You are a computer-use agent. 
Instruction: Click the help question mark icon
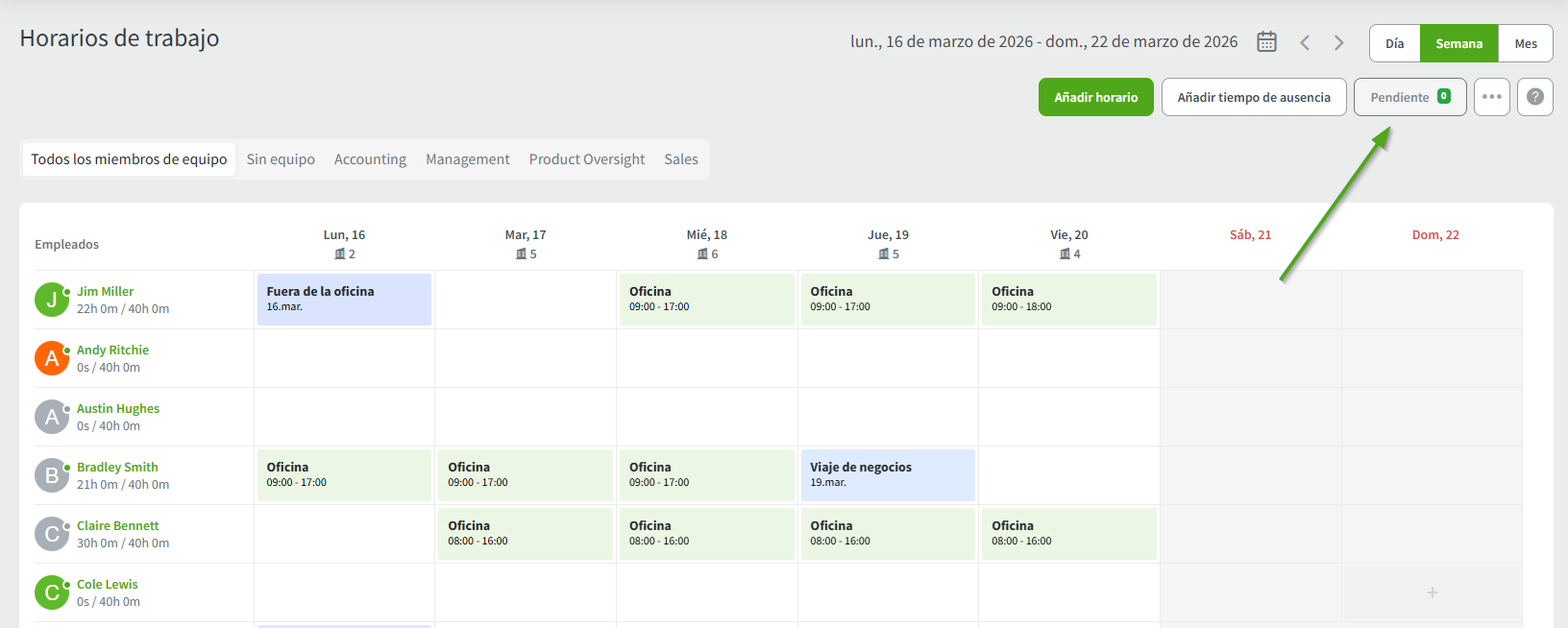(1534, 97)
